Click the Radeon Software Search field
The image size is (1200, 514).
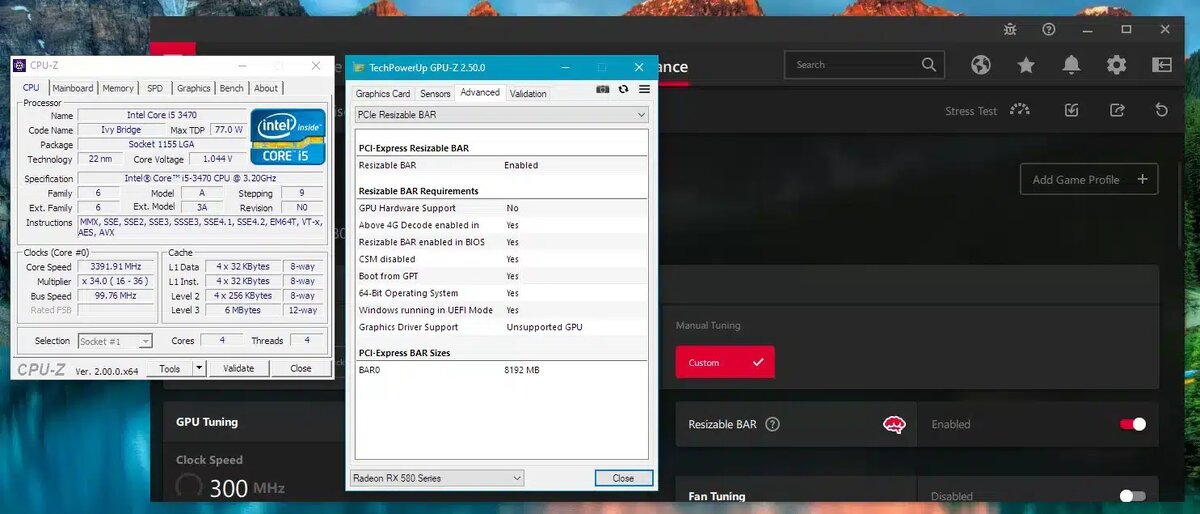pyautogui.click(x=865, y=65)
